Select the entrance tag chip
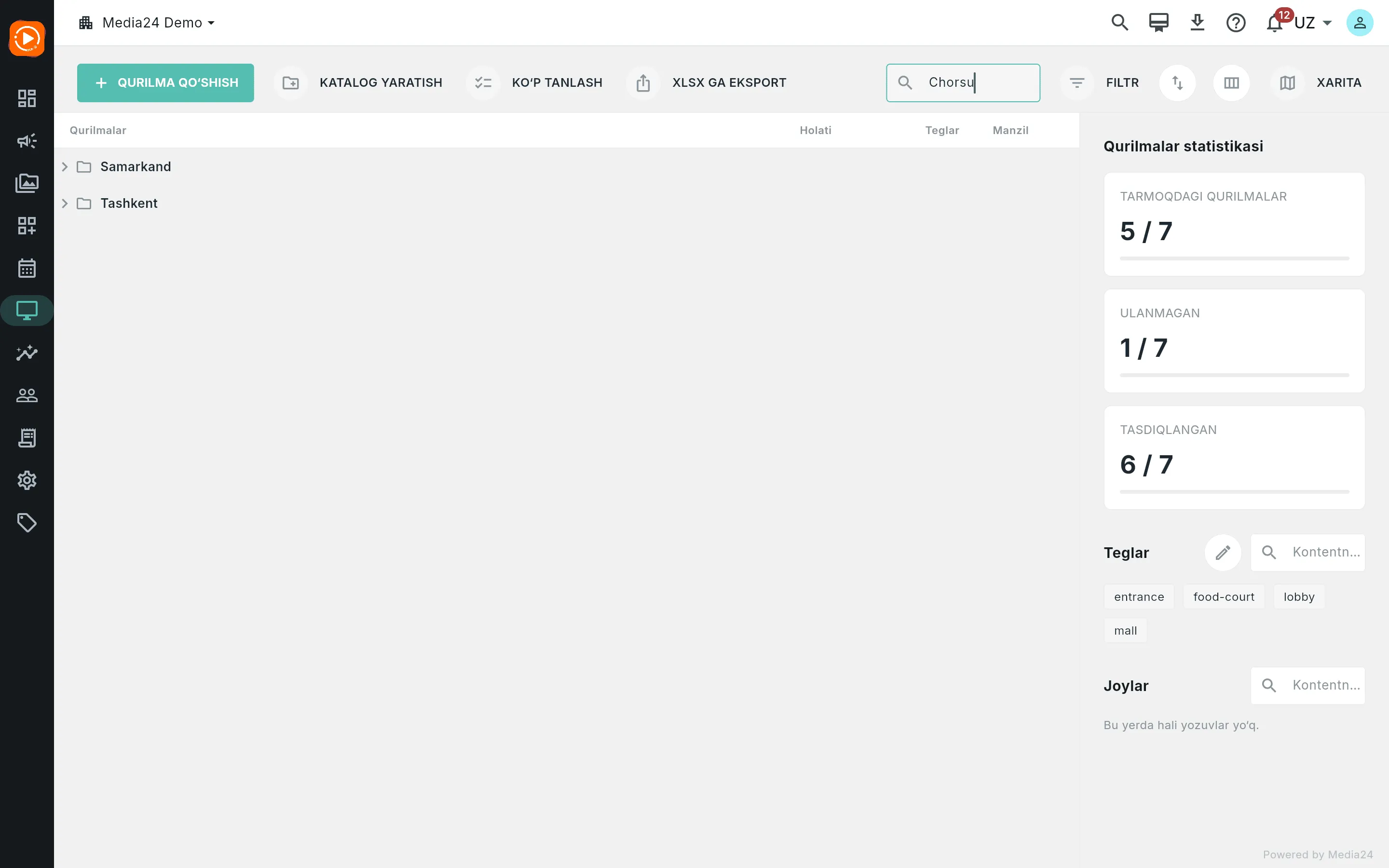The width and height of the screenshot is (1389, 868). point(1139,597)
